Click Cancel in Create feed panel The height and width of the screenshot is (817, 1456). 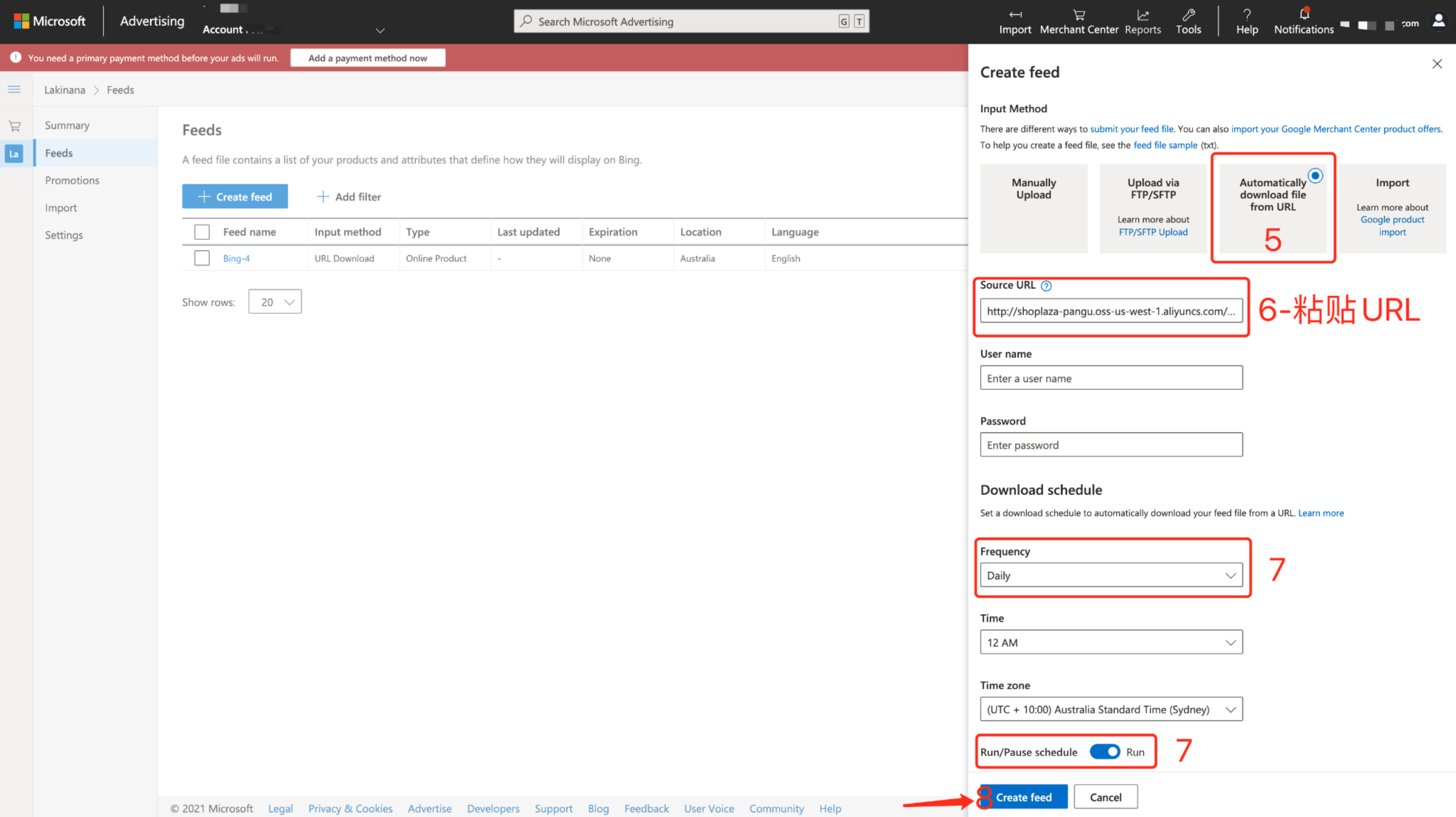1106,797
